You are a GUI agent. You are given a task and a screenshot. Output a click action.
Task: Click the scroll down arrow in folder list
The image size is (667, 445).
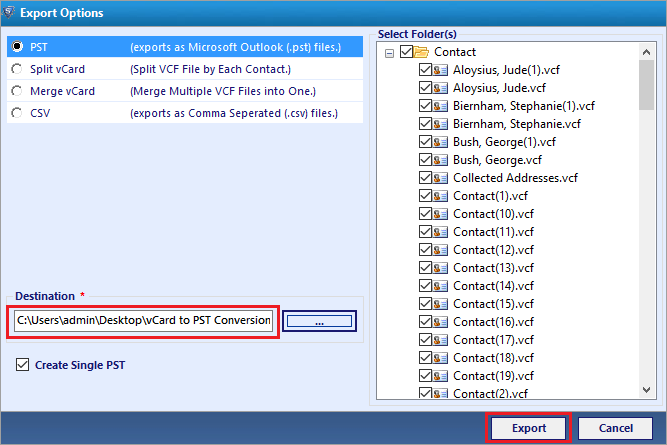pos(647,390)
